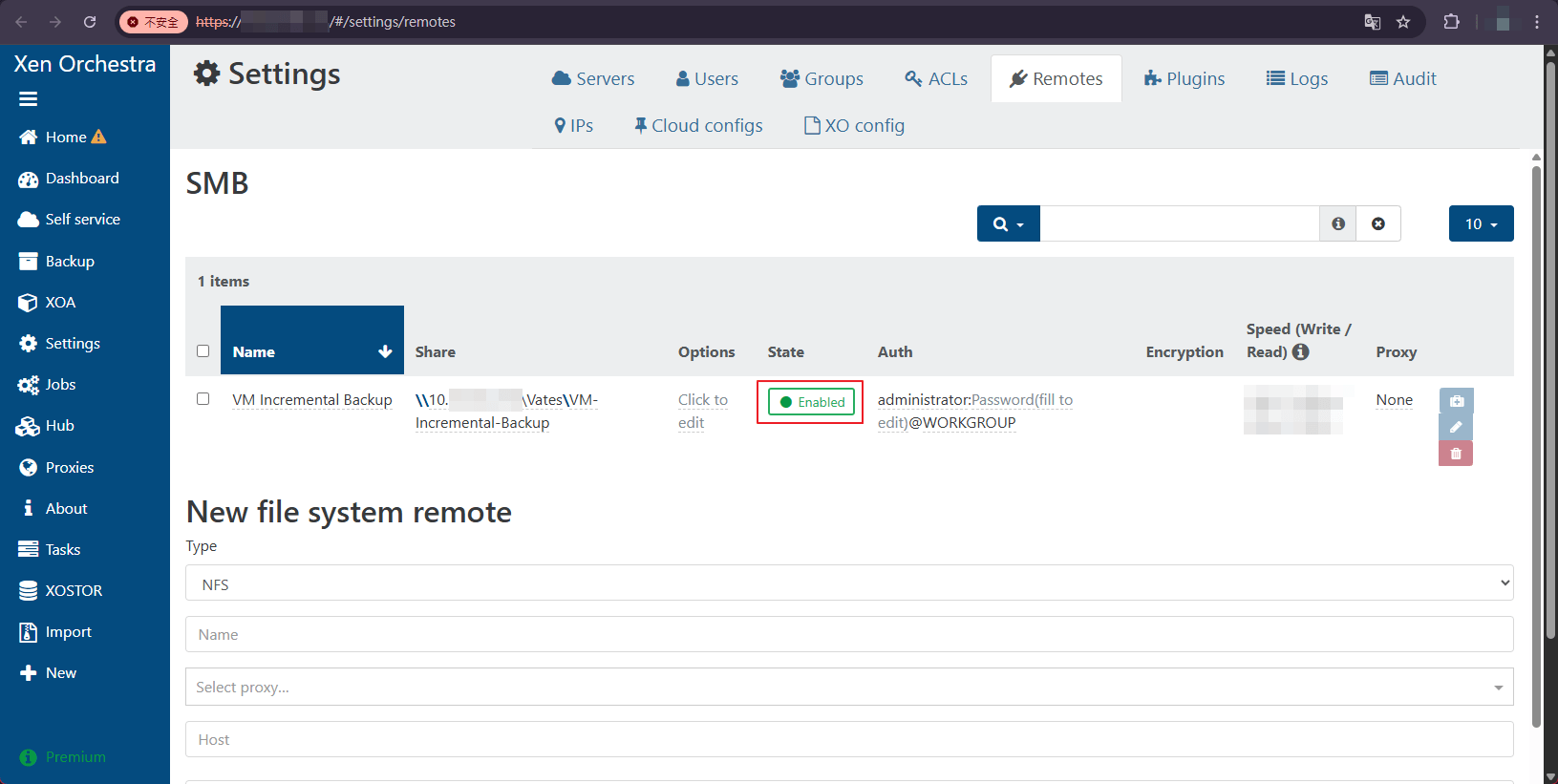Click the Host input field
Viewport: 1558px width, 784px height.
coord(849,739)
